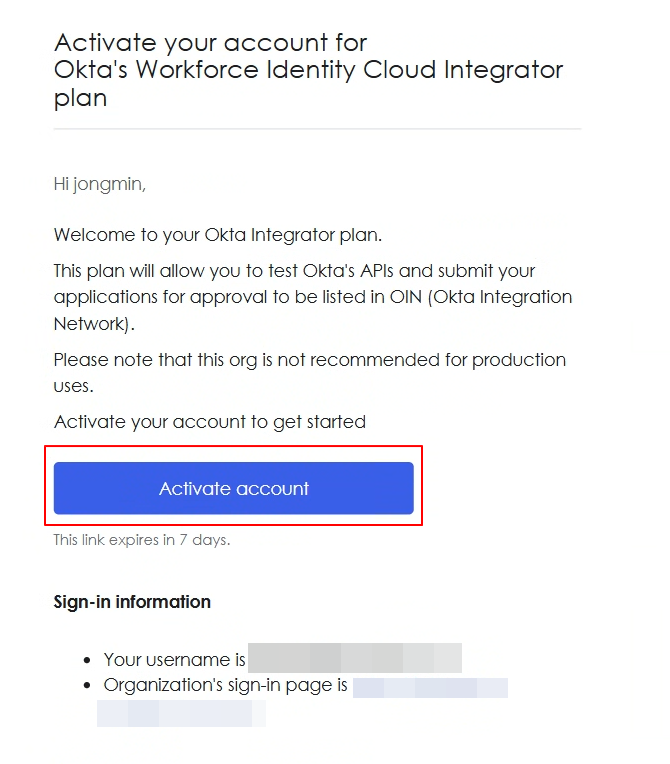Click the blue Activate account button
This screenshot has width=670, height=764.
(x=233, y=488)
